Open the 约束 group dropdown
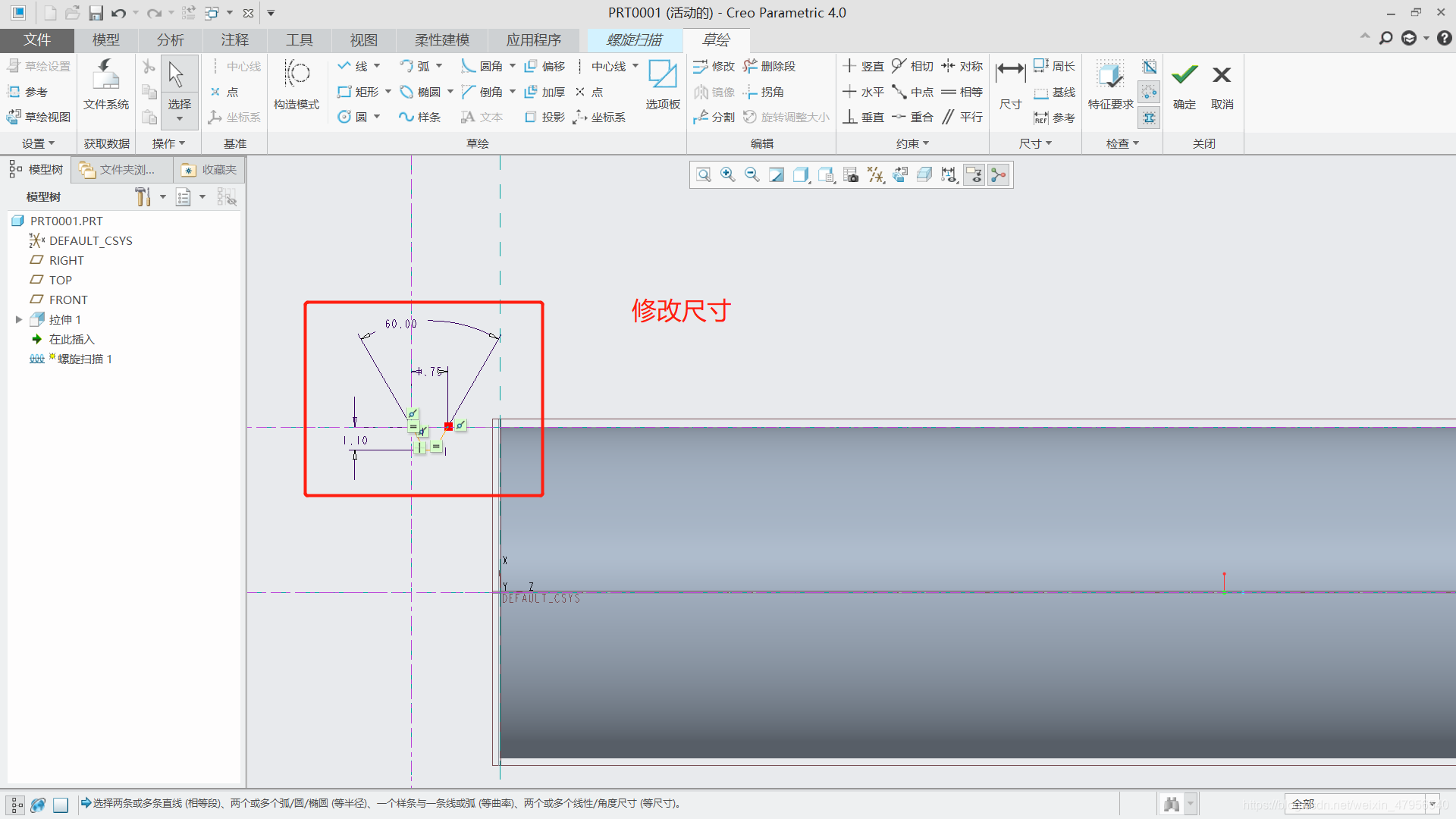The height and width of the screenshot is (819, 1456). pos(912,143)
